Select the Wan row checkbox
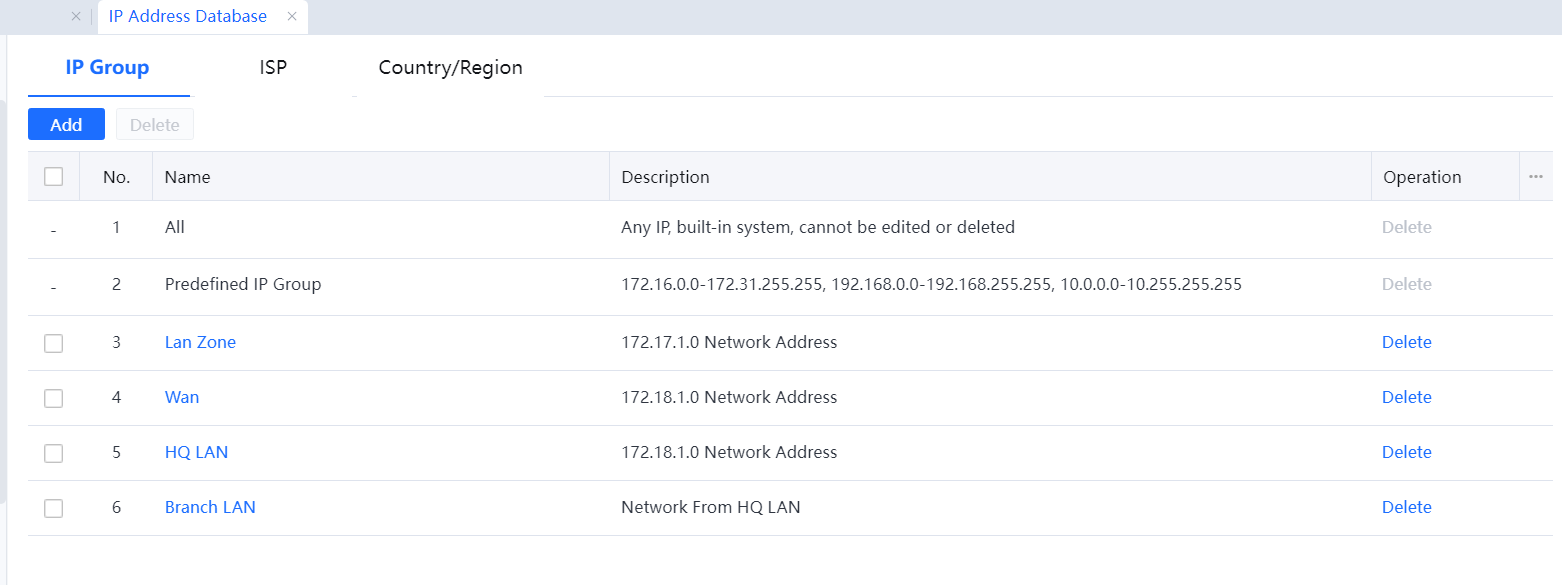 (54, 398)
